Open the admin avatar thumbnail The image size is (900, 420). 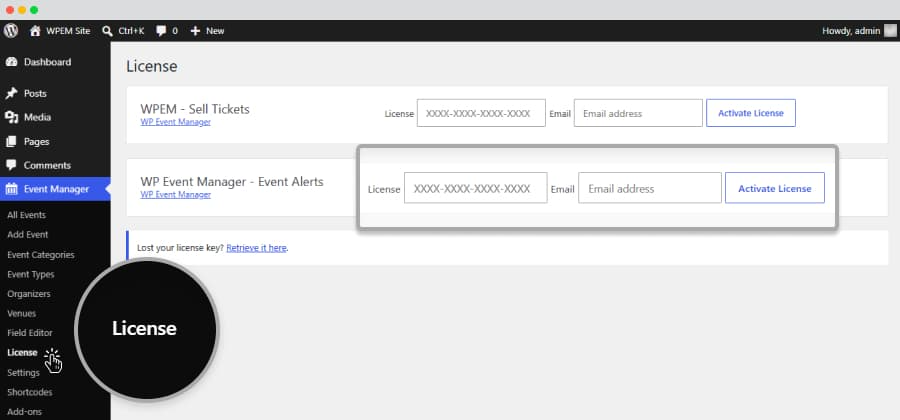click(x=890, y=31)
